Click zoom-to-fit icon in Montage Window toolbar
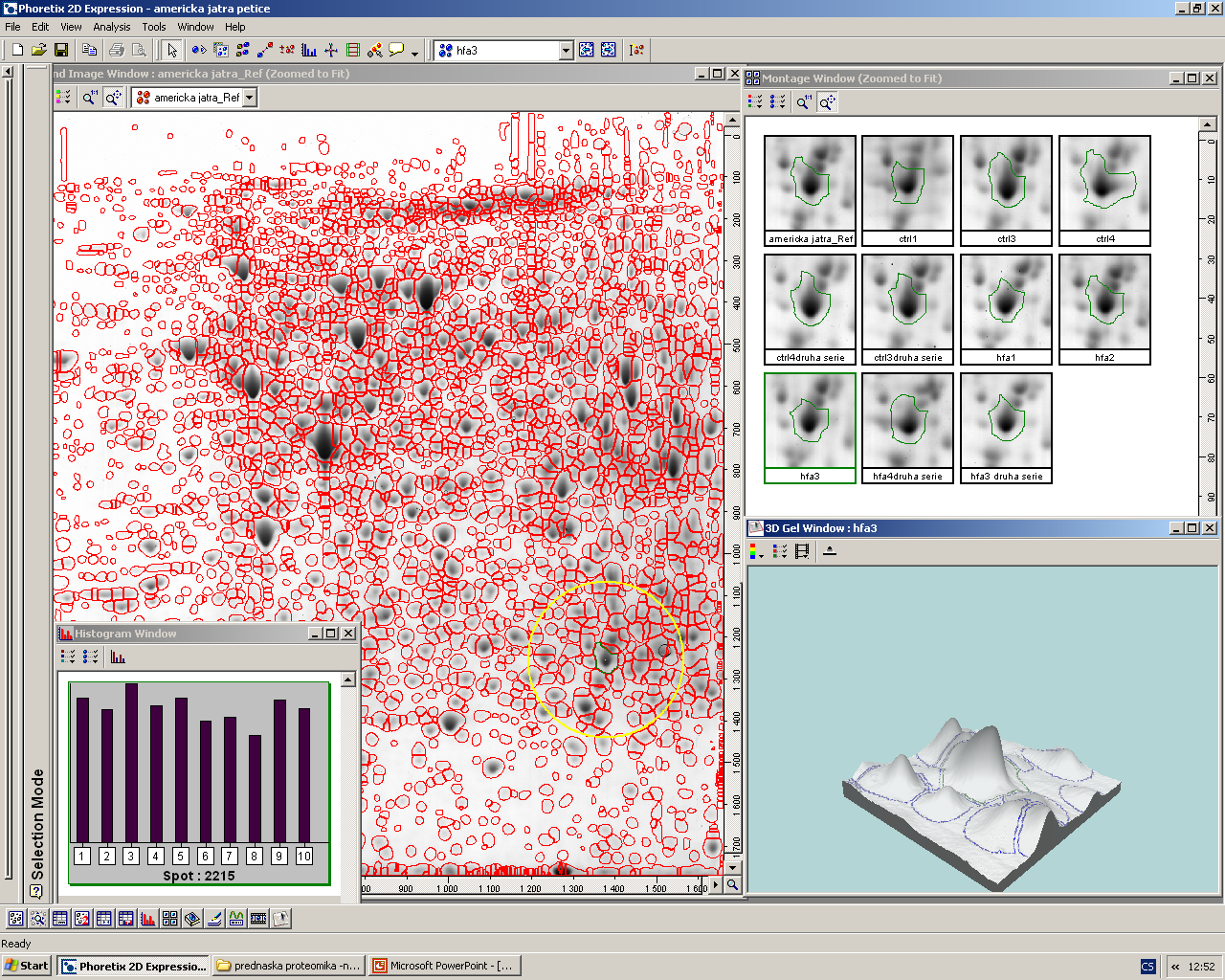1225x980 pixels. (827, 100)
